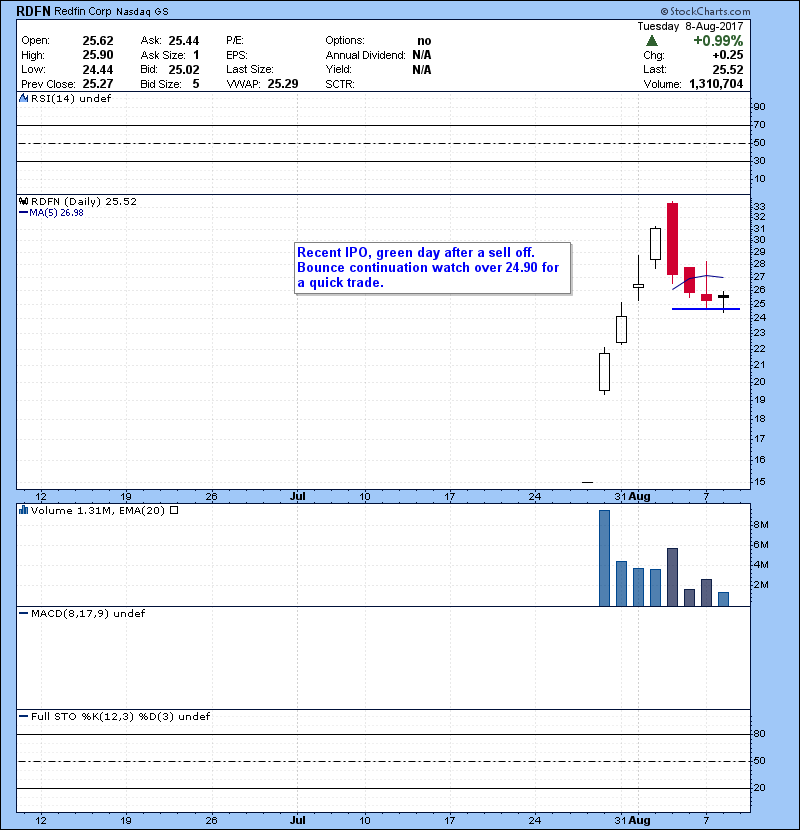Click the Annual Dividend N/A value
Screen dimensions: 800x830
point(421,55)
